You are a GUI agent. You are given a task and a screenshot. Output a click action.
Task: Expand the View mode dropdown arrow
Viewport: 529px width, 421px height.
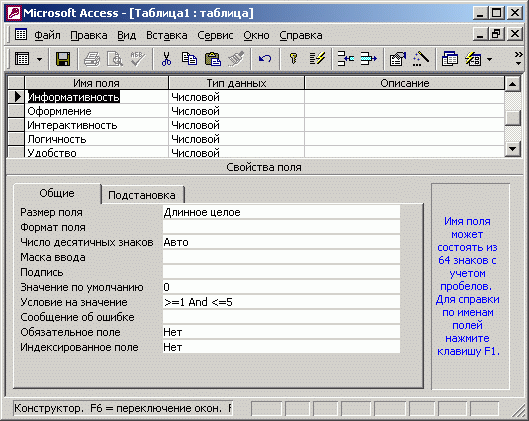coord(39,60)
